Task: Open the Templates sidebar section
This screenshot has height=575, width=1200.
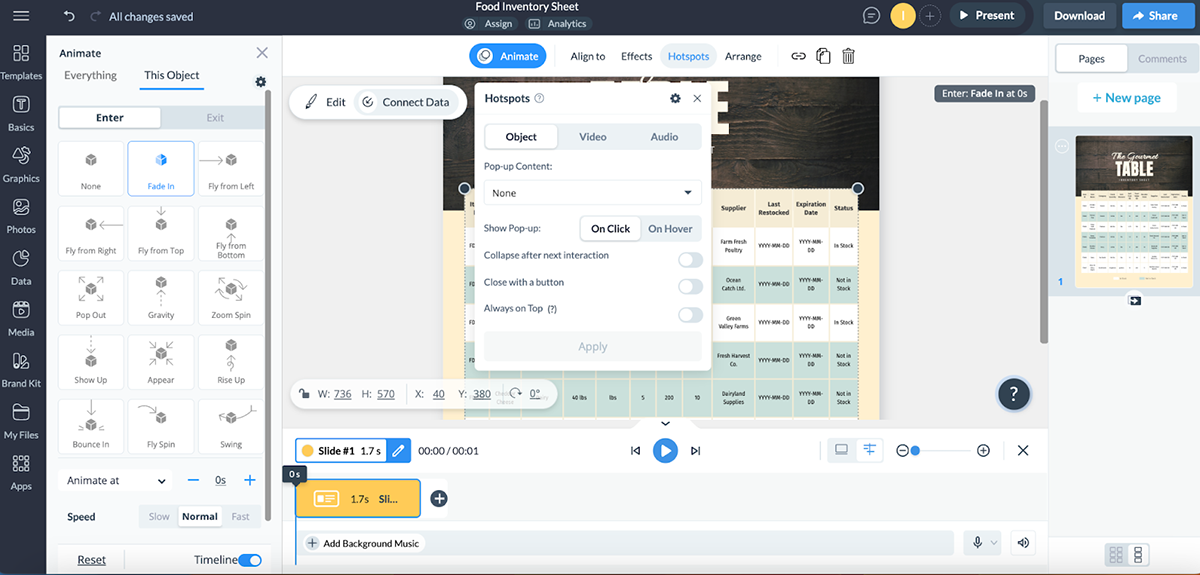Action: tap(21, 62)
